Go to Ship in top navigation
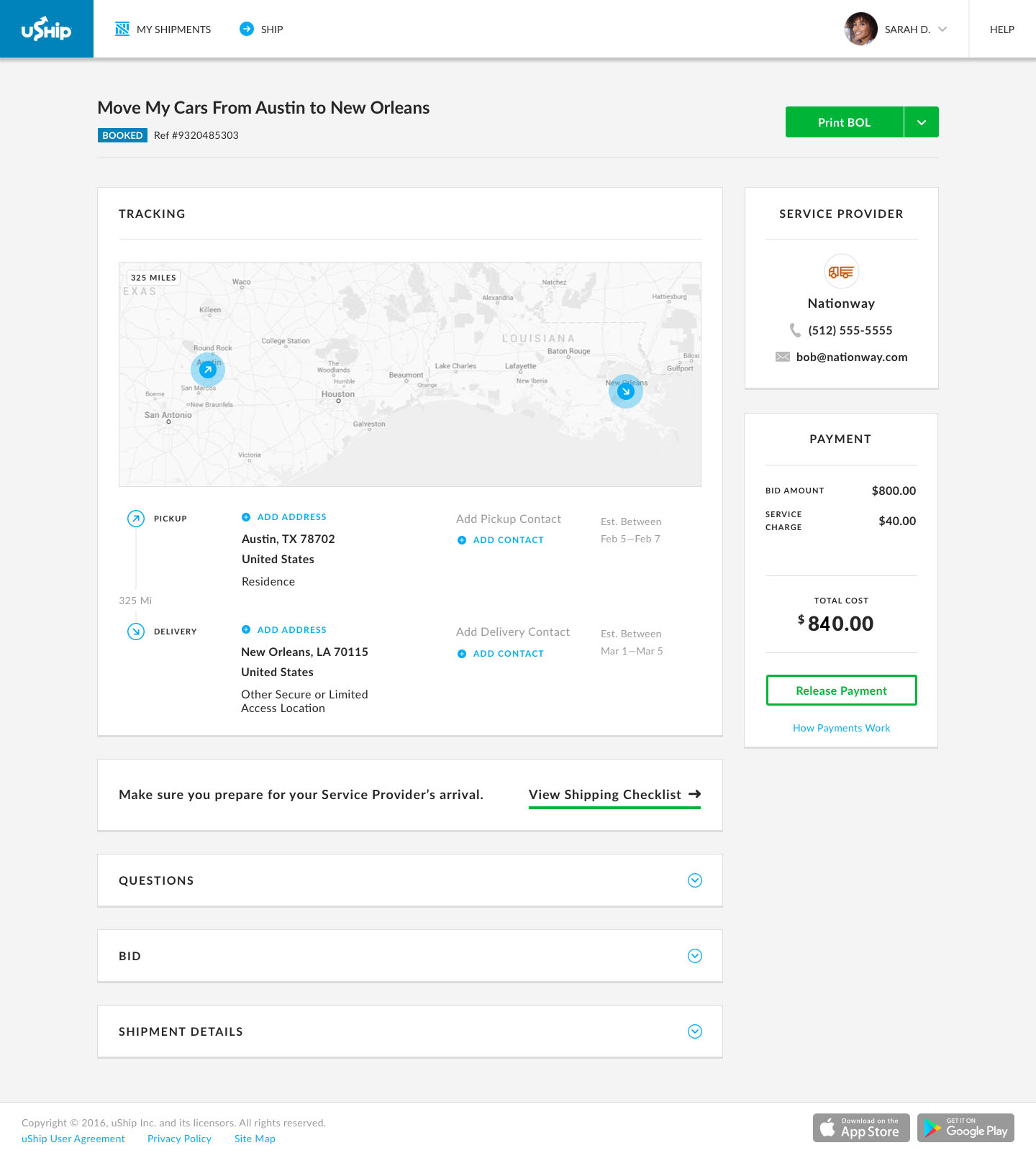This screenshot has height=1153, width=1036. (262, 29)
